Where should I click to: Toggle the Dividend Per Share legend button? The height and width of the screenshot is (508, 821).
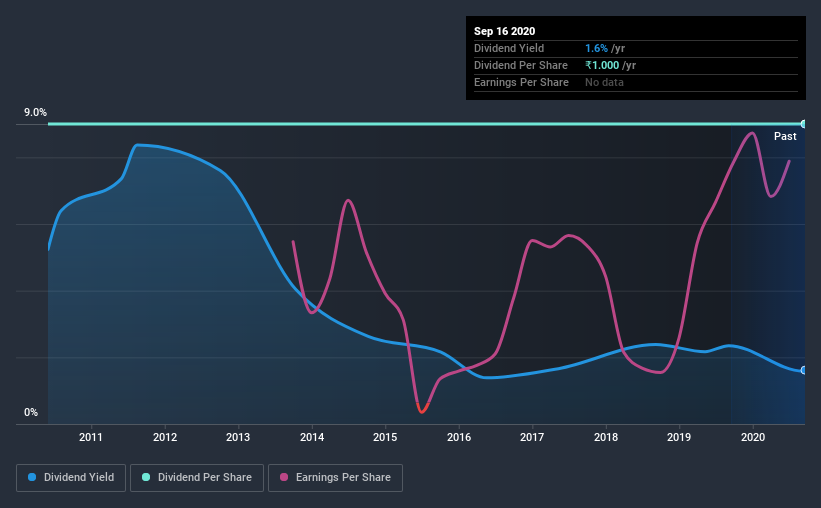[197, 478]
